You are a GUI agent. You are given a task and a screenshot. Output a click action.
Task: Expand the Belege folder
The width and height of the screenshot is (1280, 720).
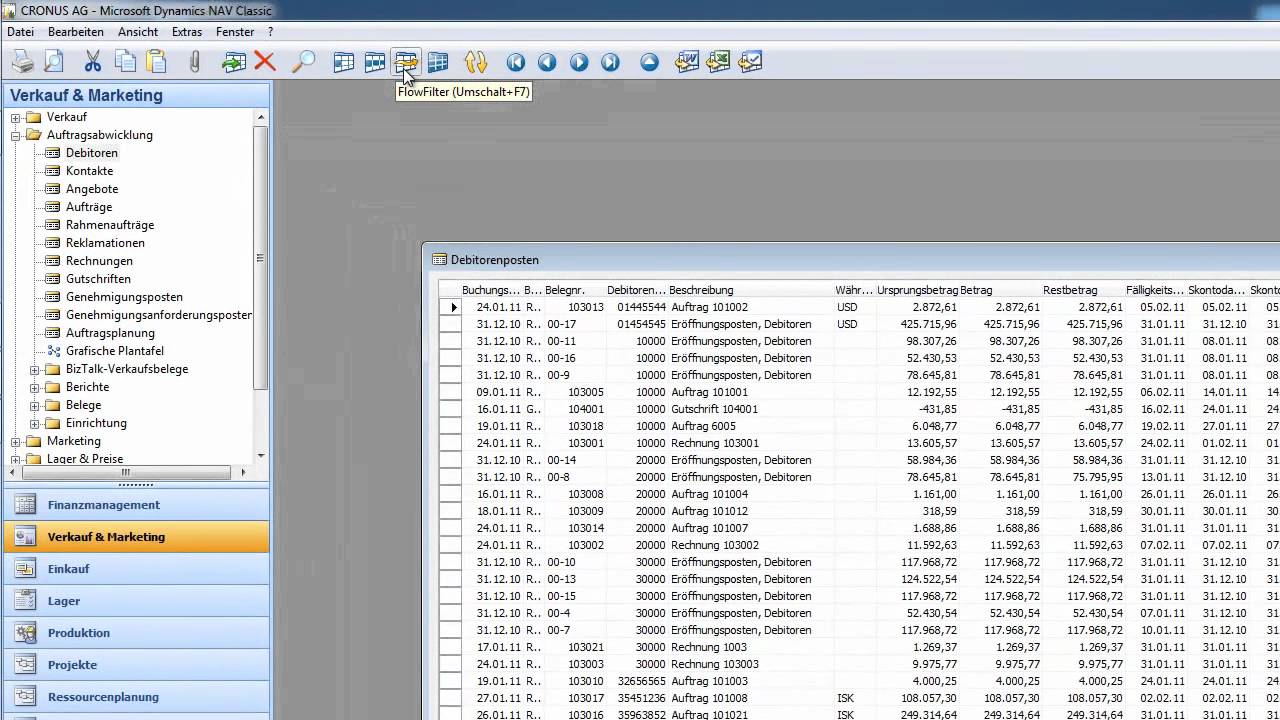click(35, 406)
